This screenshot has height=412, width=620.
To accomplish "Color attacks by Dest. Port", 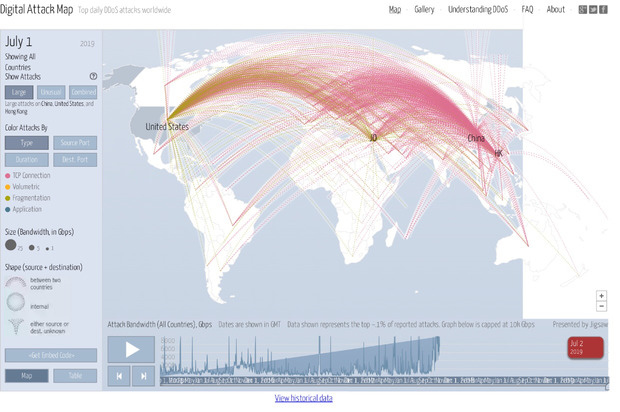I will (75, 160).
